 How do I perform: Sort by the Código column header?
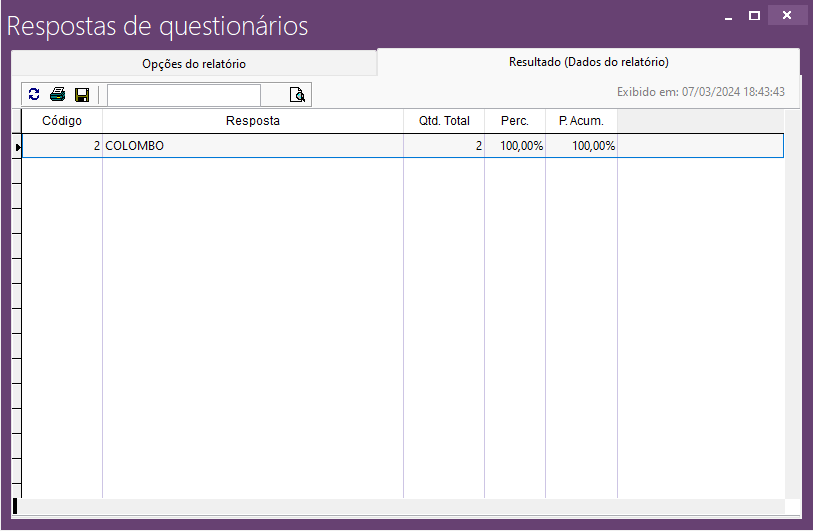62,121
